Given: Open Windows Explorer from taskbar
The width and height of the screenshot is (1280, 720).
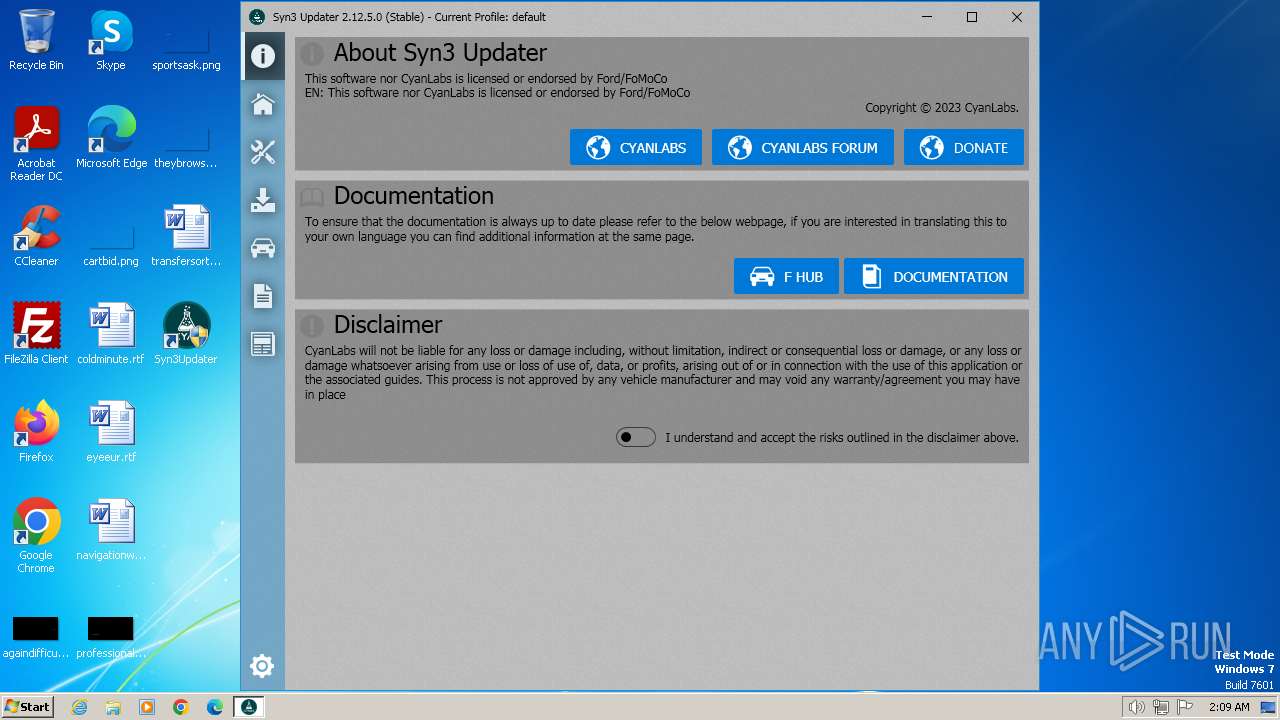Looking at the screenshot, I should pos(113,707).
